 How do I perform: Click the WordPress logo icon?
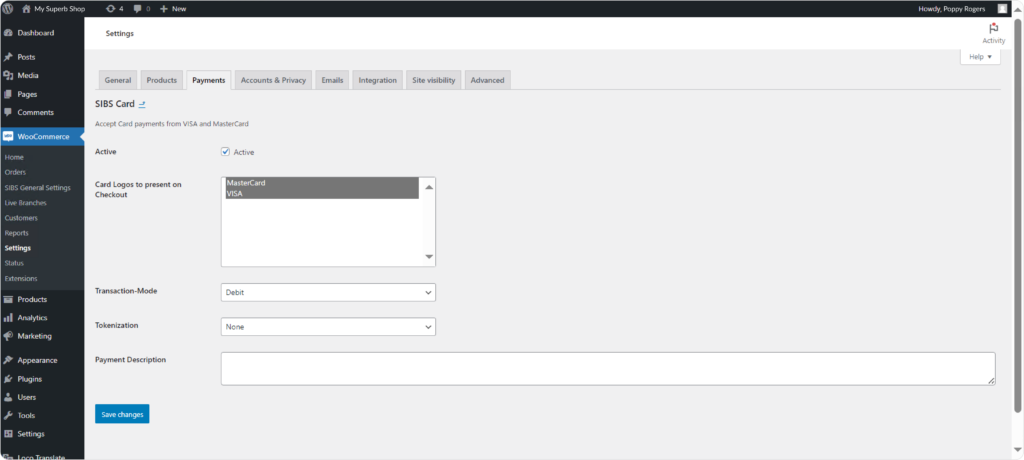8,8
